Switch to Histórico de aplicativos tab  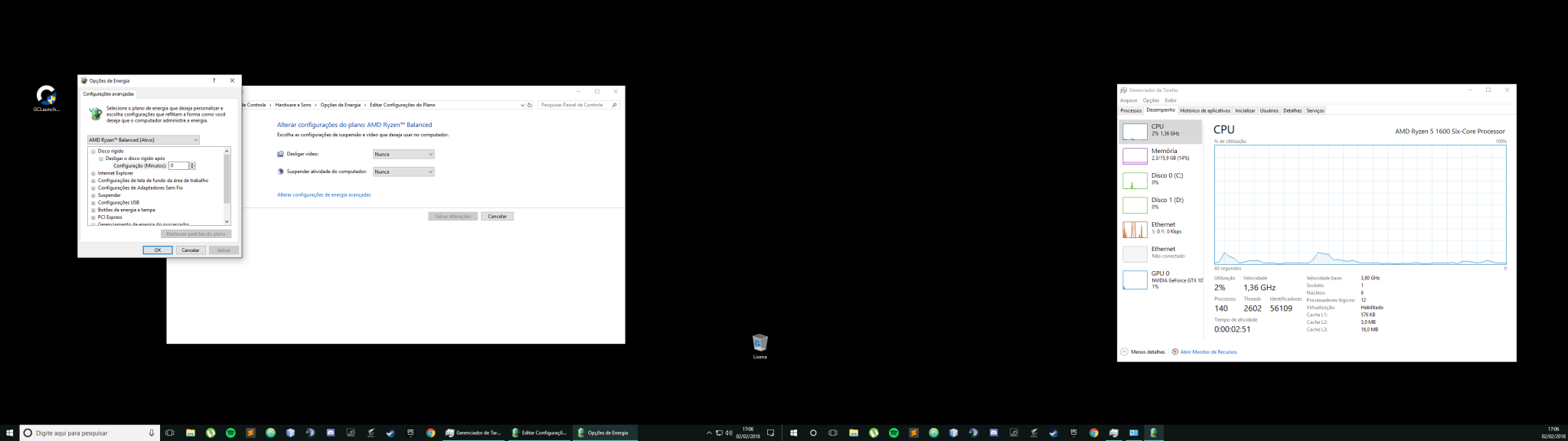pyautogui.click(x=1205, y=111)
